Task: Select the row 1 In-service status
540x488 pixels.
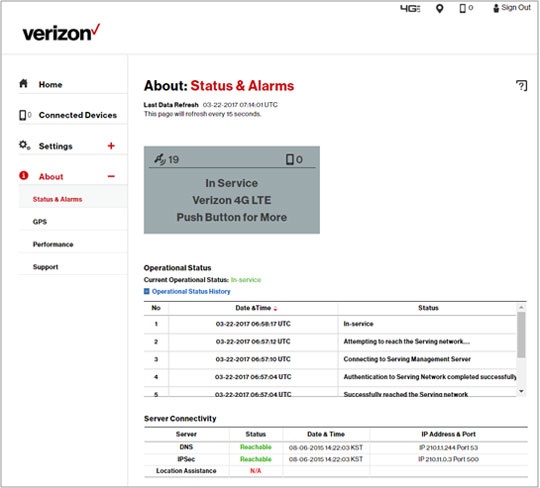Action: 358,324
